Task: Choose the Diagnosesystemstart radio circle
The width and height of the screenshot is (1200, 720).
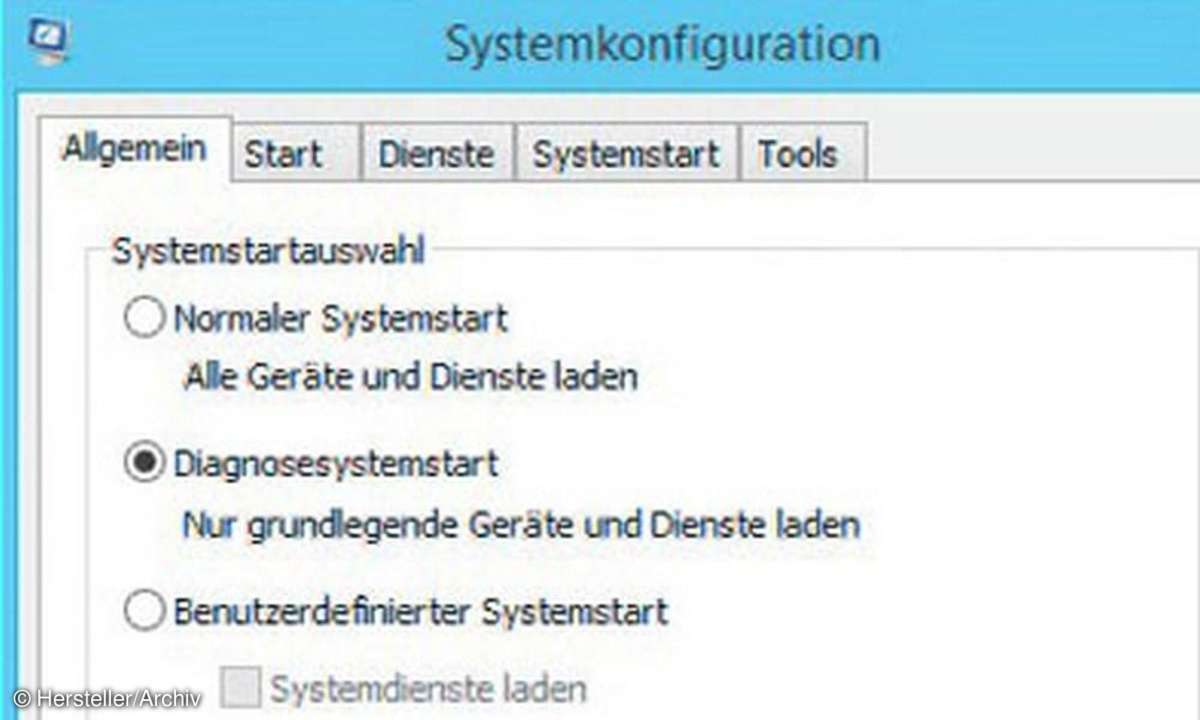Action: click(x=144, y=465)
